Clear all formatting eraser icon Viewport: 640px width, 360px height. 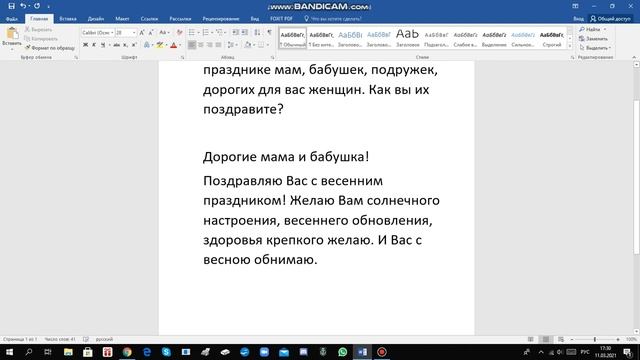click(179, 32)
